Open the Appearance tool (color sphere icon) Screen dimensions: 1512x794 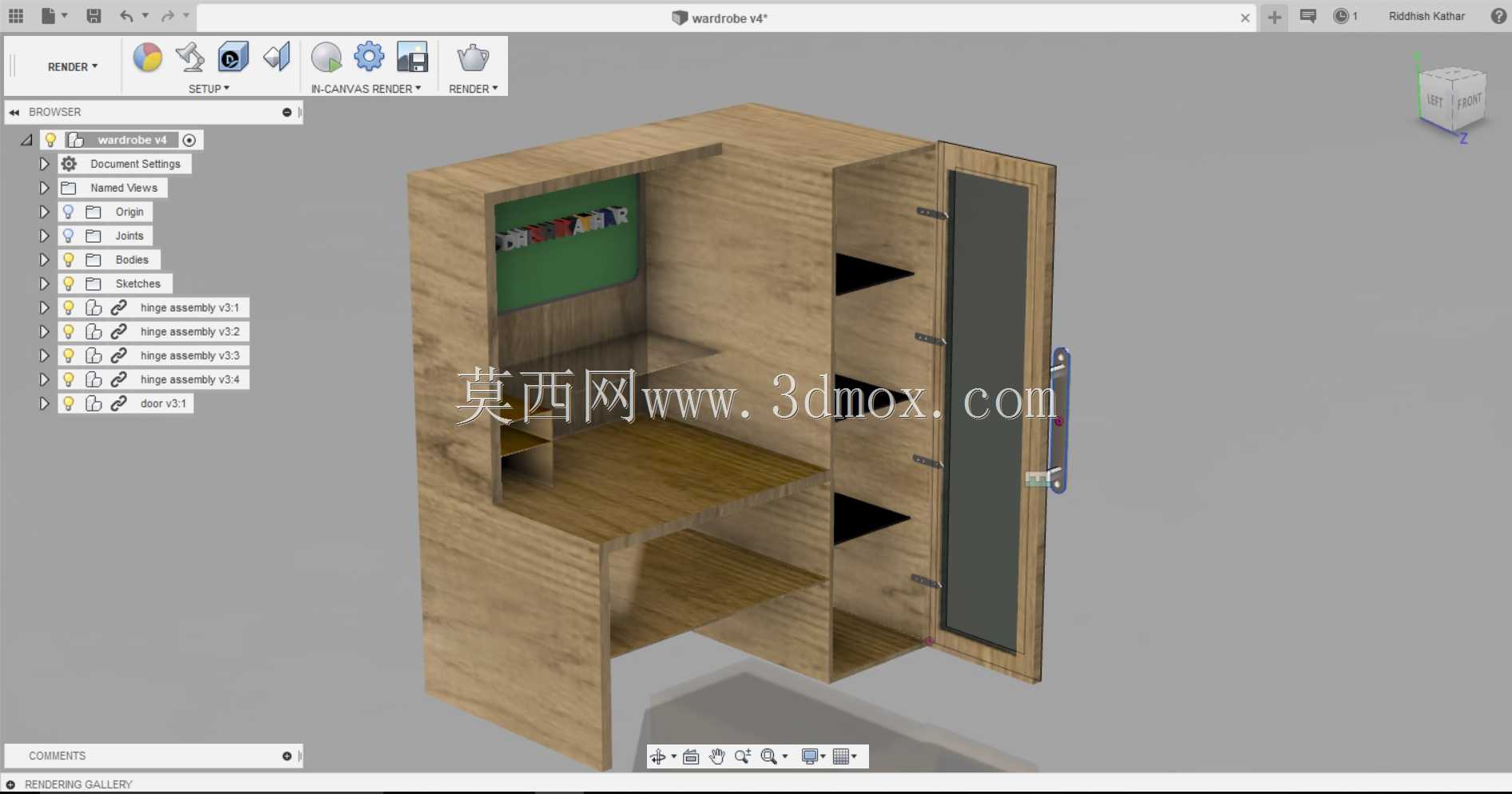(x=148, y=58)
